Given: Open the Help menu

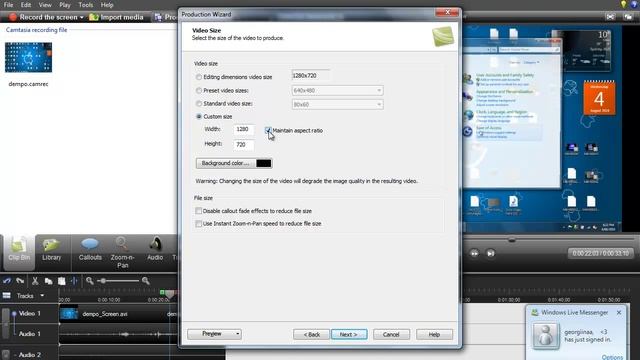Looking at the screenshot, I should 107,5.
